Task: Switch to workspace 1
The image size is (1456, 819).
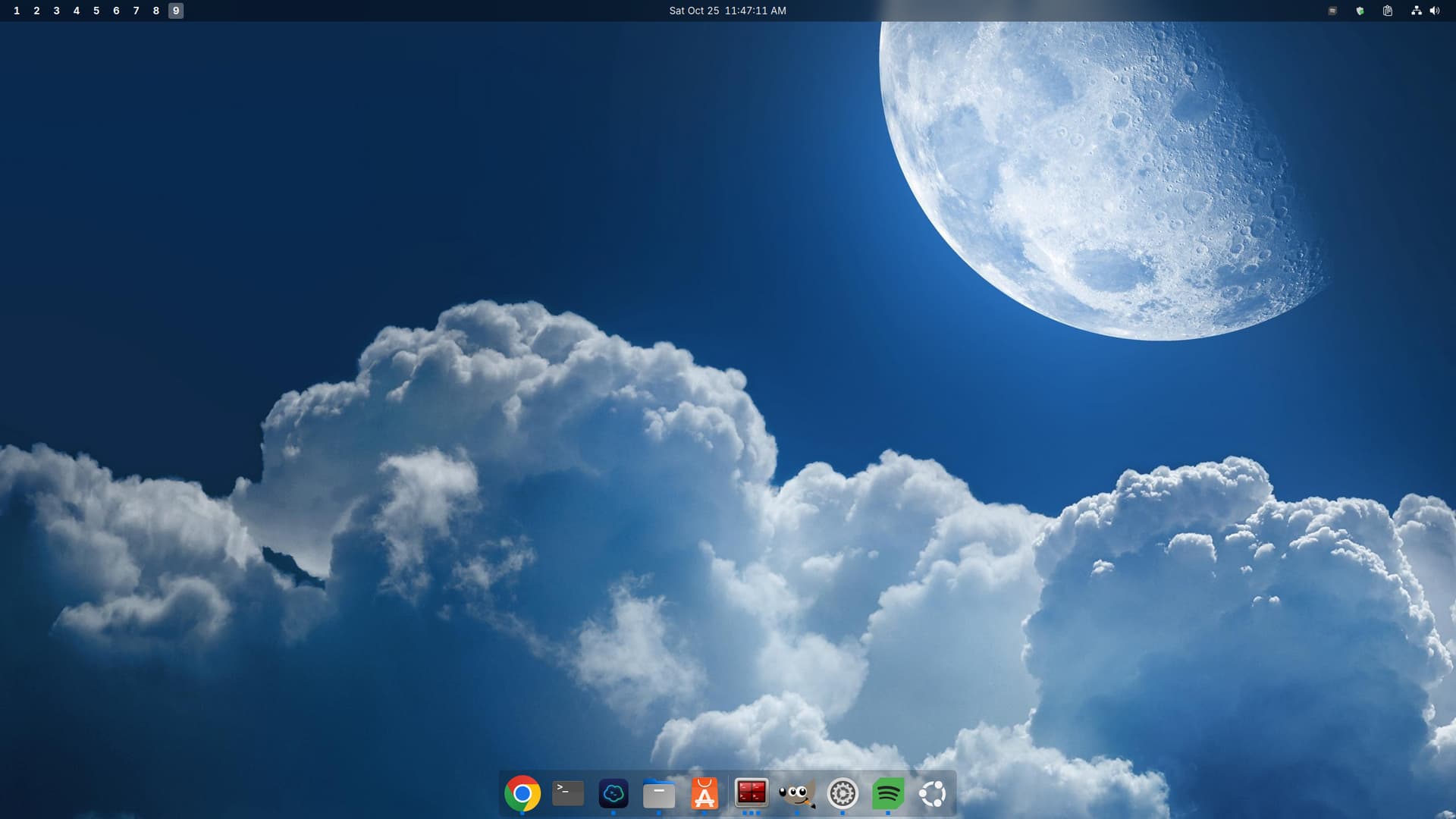Action: click(17, 11)
